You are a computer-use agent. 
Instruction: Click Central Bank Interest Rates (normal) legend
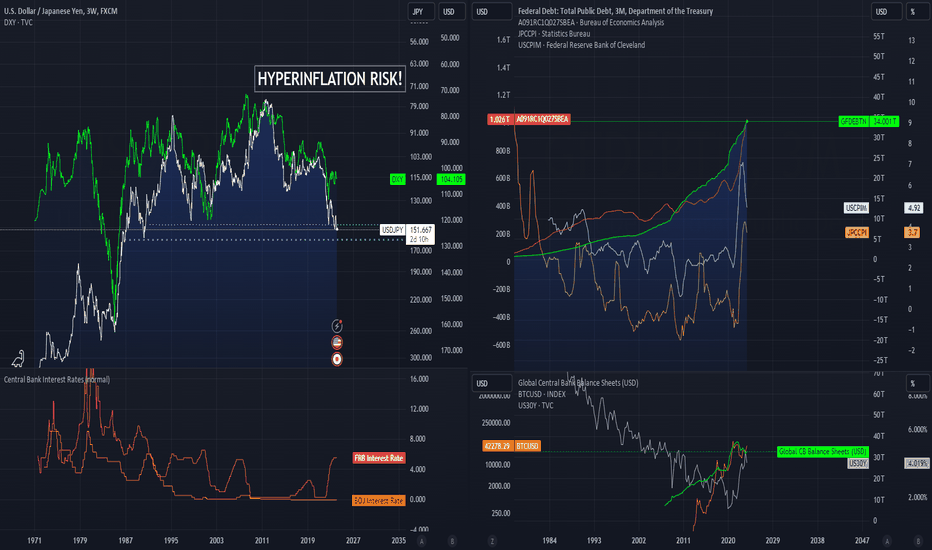pyautogui.click(x=57, y=379)
